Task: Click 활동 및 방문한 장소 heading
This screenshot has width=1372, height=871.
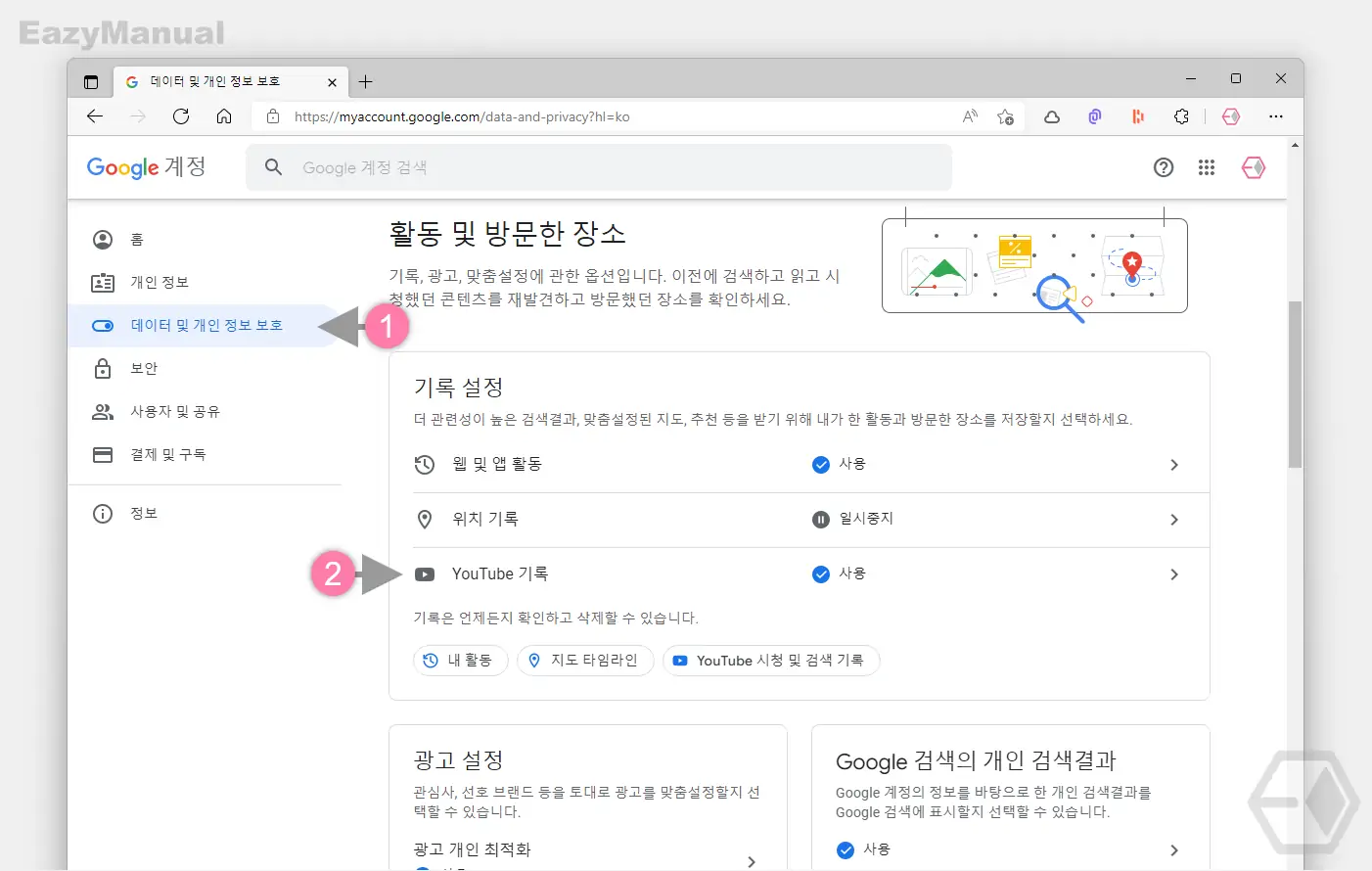Action: (x=507, y=234)
